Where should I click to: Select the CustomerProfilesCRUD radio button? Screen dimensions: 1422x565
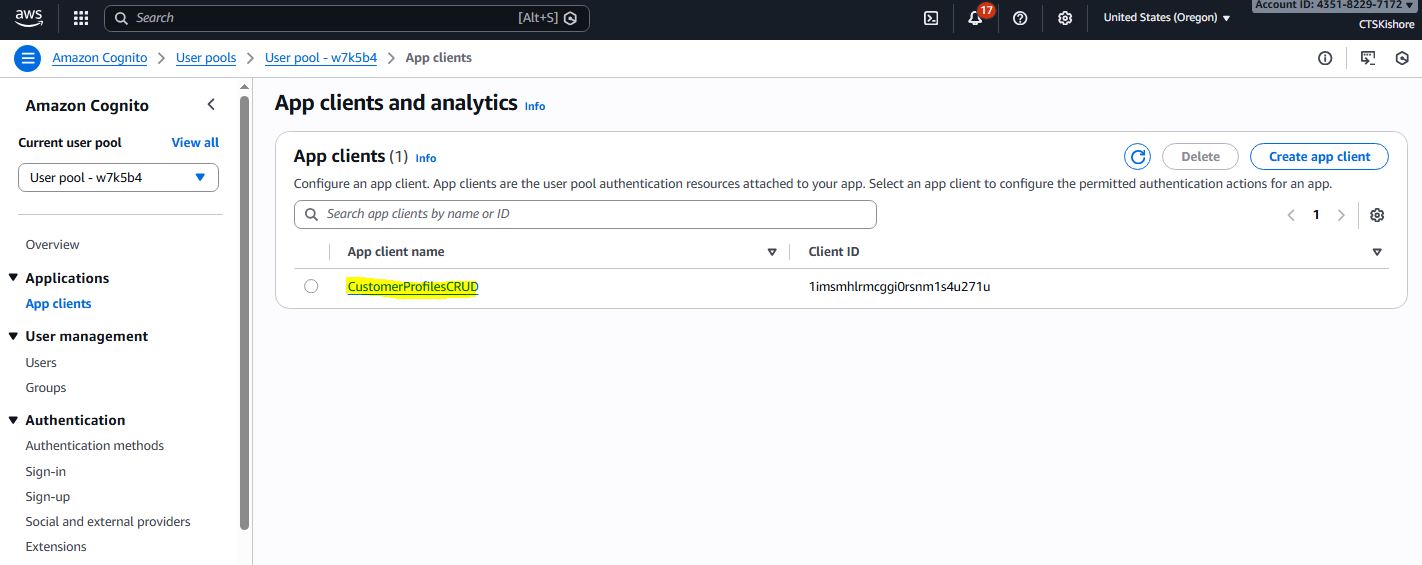[x=311, y=287]
